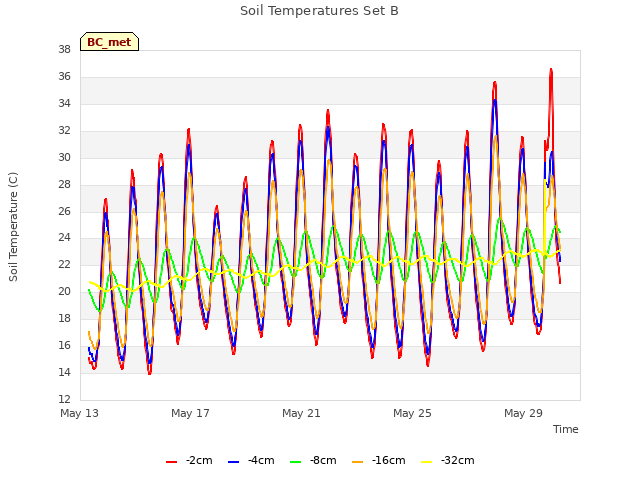This screenshot has height=480, width=640.
Task: Click the 14 y-axis tick label
Action: [x=64, y=372]
